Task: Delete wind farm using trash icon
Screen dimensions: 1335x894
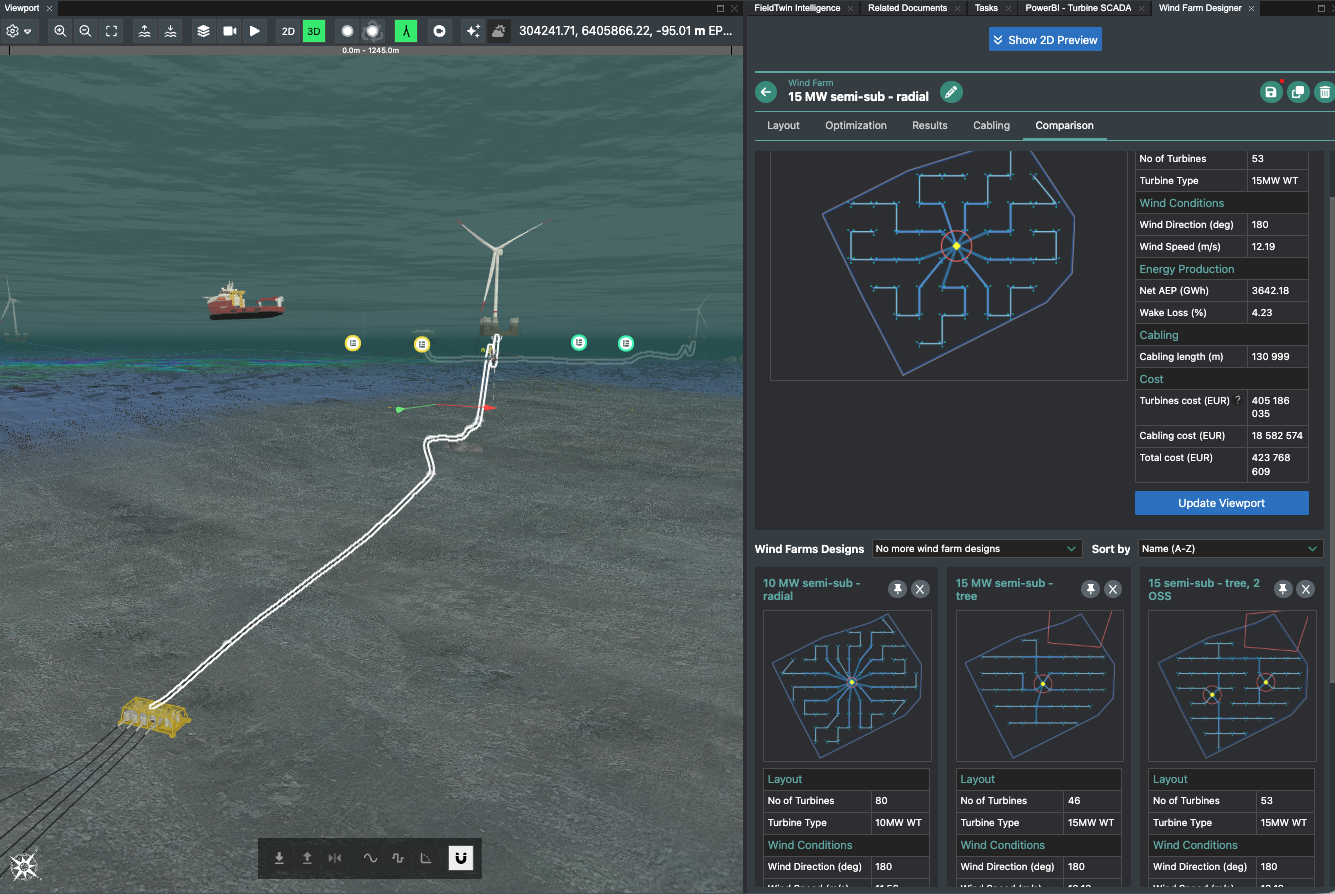Action: [x=1324, y=92]
